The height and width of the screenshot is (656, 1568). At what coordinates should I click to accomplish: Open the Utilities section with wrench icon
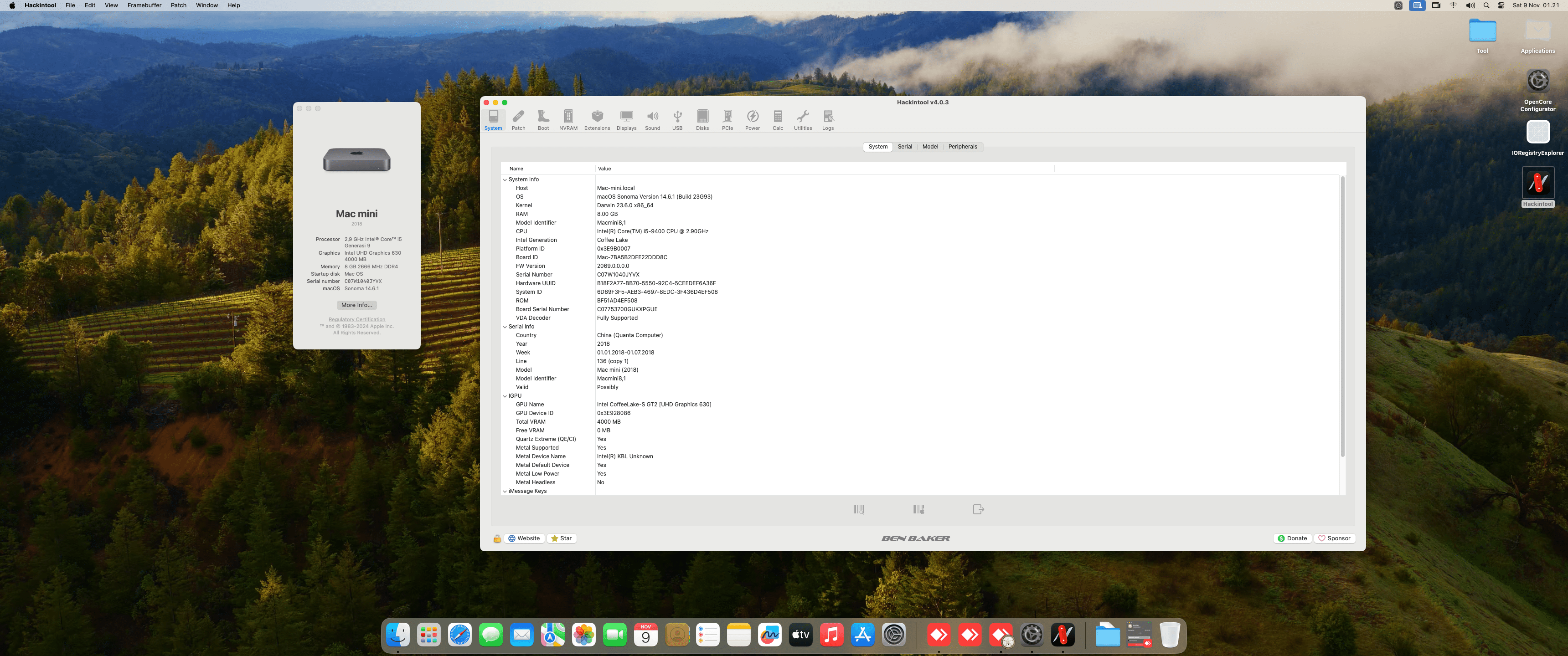coord(802,120)
